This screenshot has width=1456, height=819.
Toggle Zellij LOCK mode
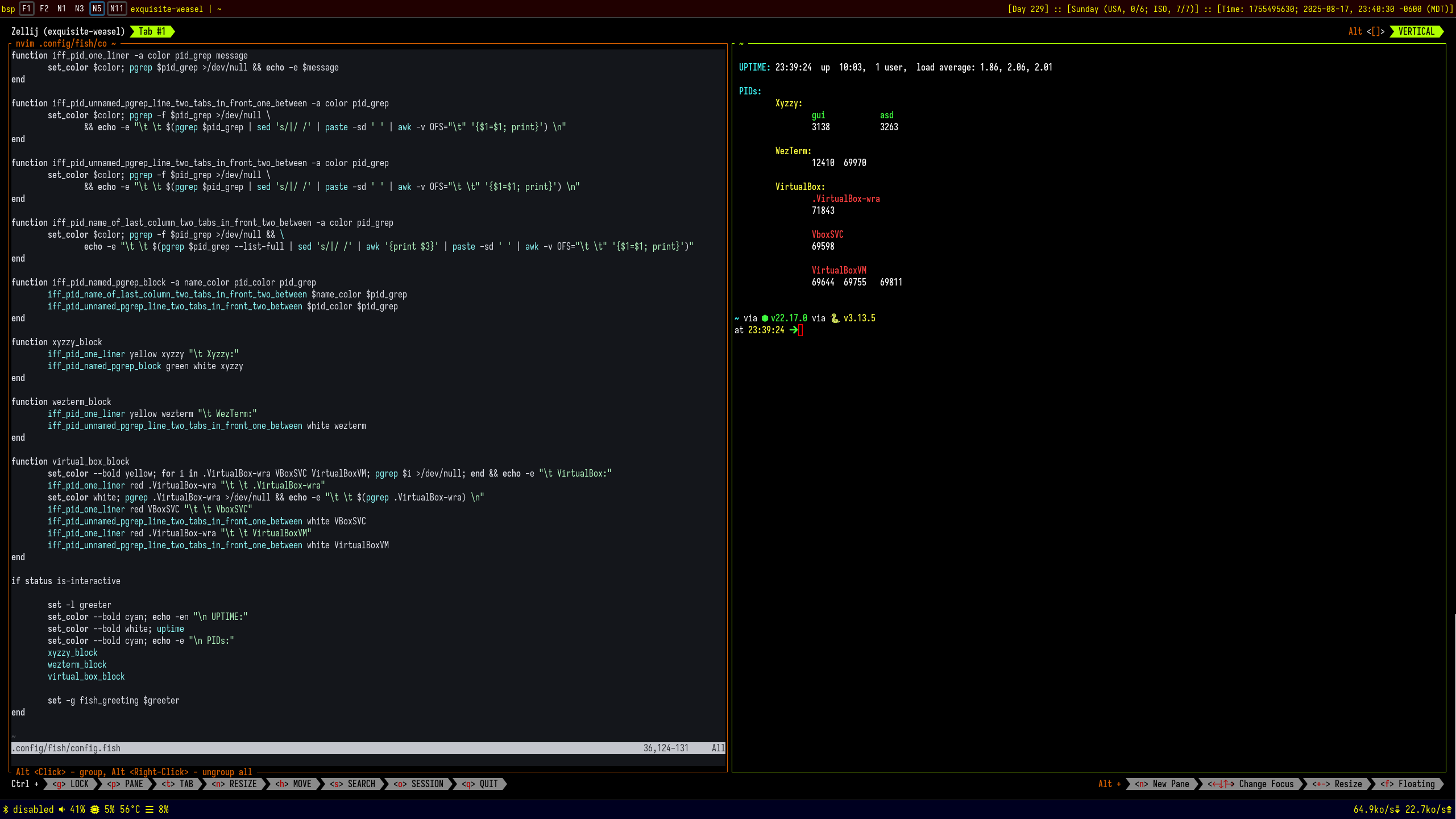(x=71, y=784)
